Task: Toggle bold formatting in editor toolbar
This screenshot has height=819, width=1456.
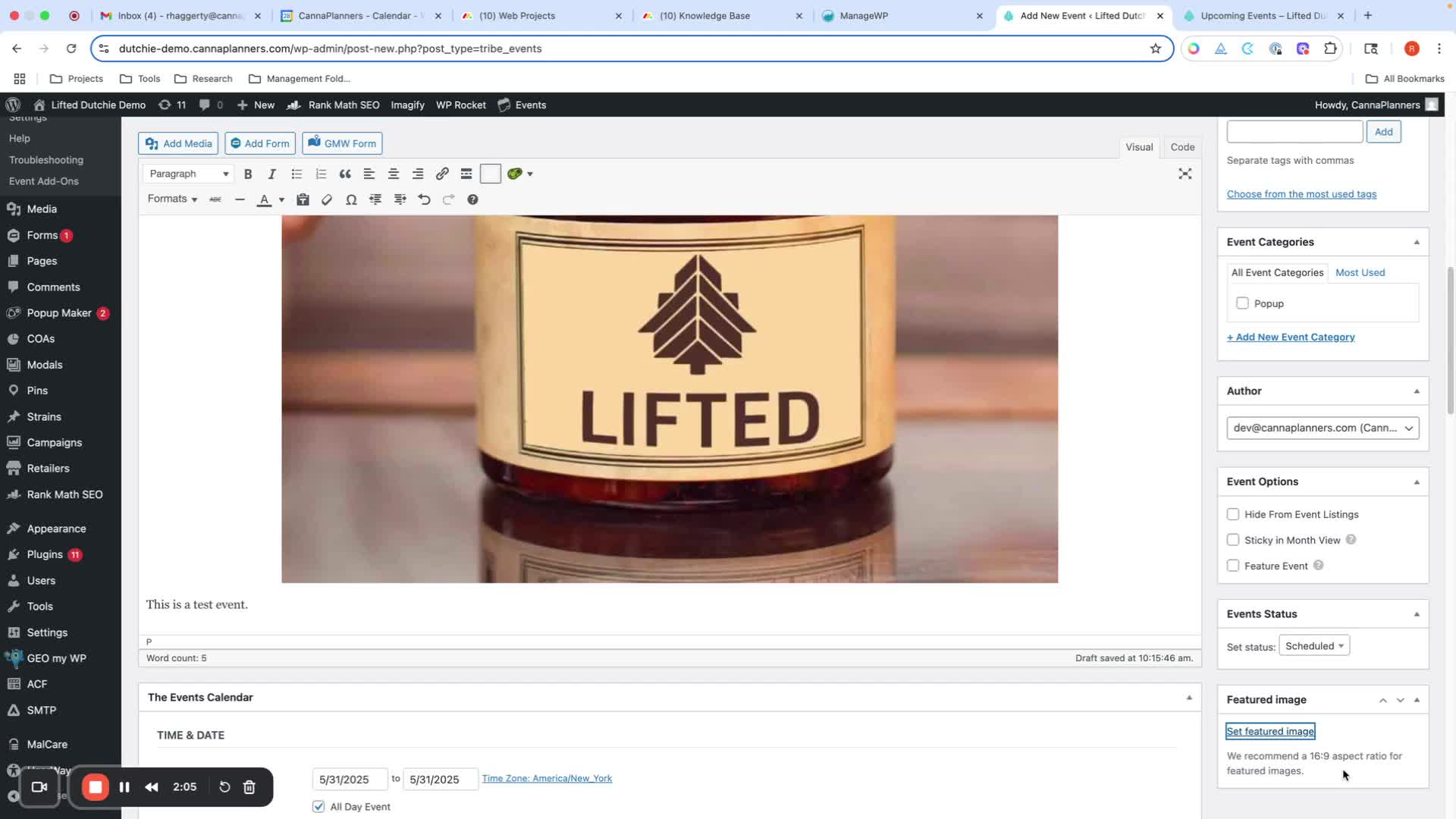Action: tap(248, 174)
